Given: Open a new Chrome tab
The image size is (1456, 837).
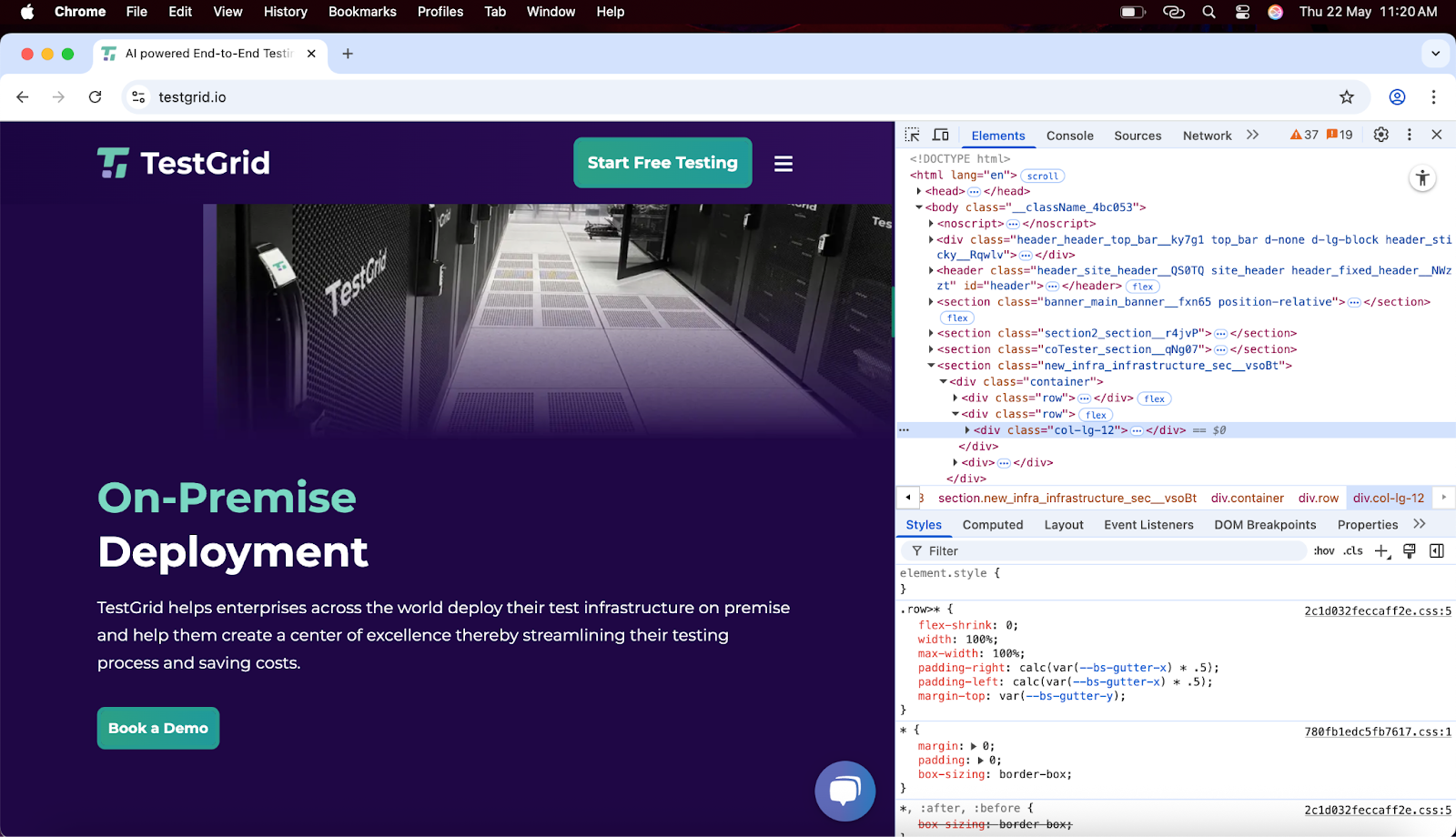Looking at the screenshot, I should point(348,54).
